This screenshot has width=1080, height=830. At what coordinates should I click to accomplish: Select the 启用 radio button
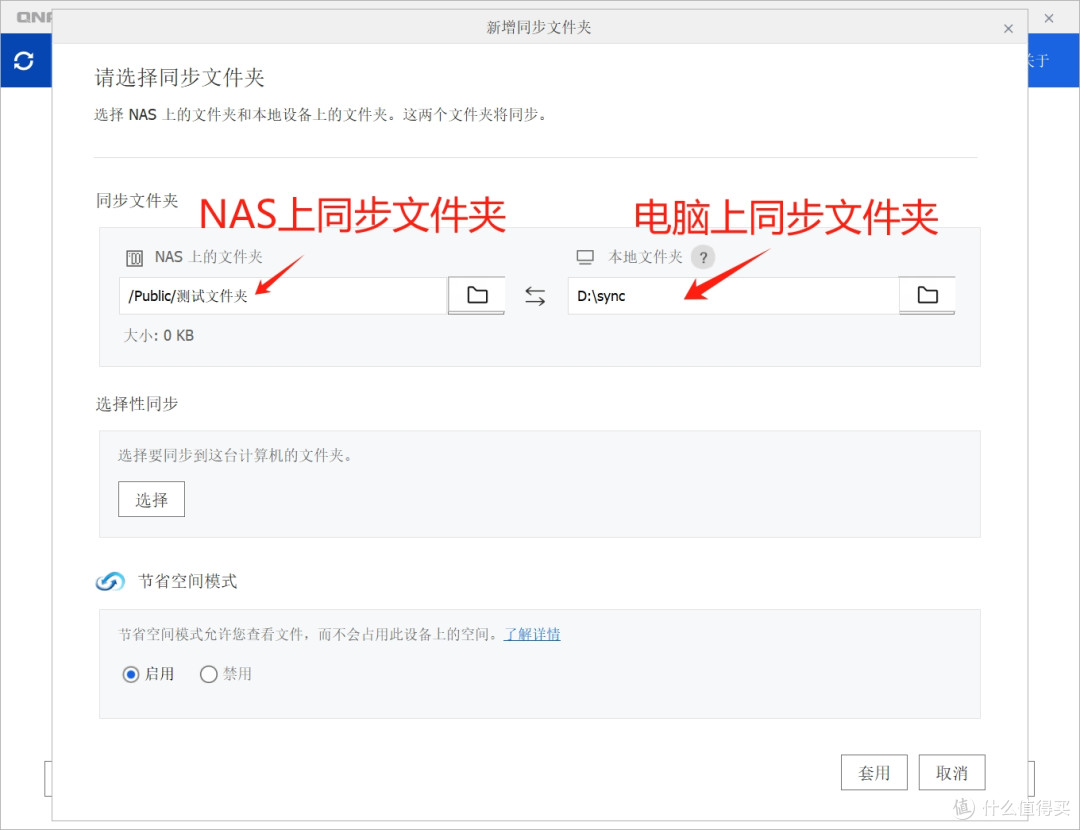pyautogui.click(x=131, y=674)
